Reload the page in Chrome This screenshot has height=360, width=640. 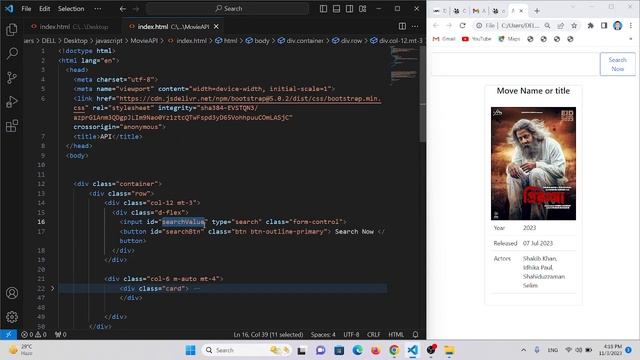click(462, 25)
